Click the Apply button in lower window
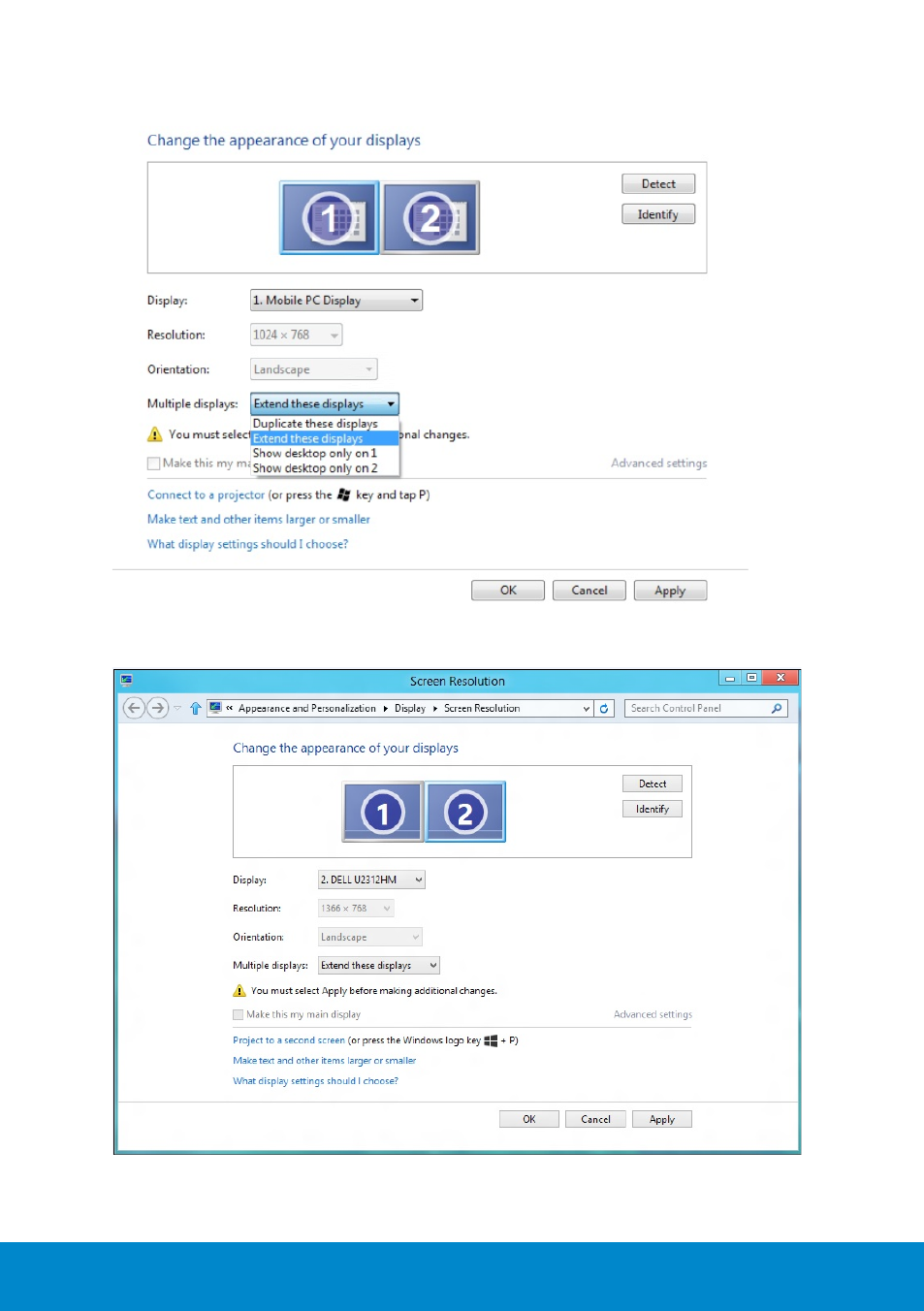Screen dimensions: 924x1311 [x=662, y=1119]
